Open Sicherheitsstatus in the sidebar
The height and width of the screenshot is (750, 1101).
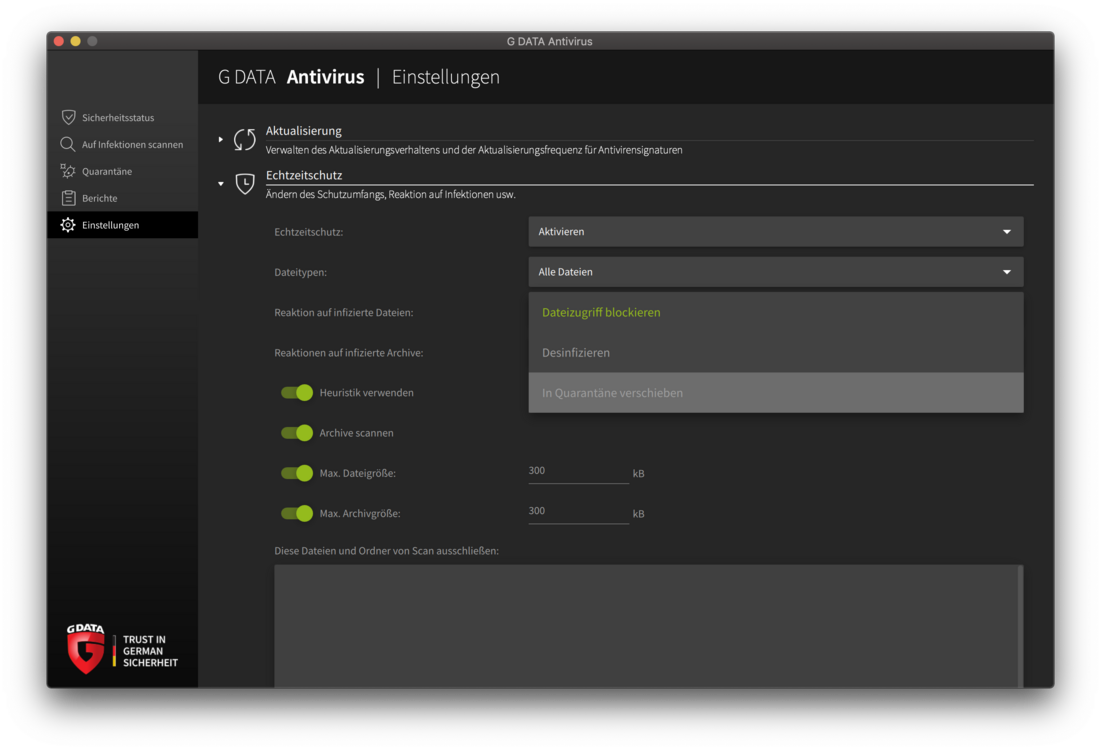[123, 117]
